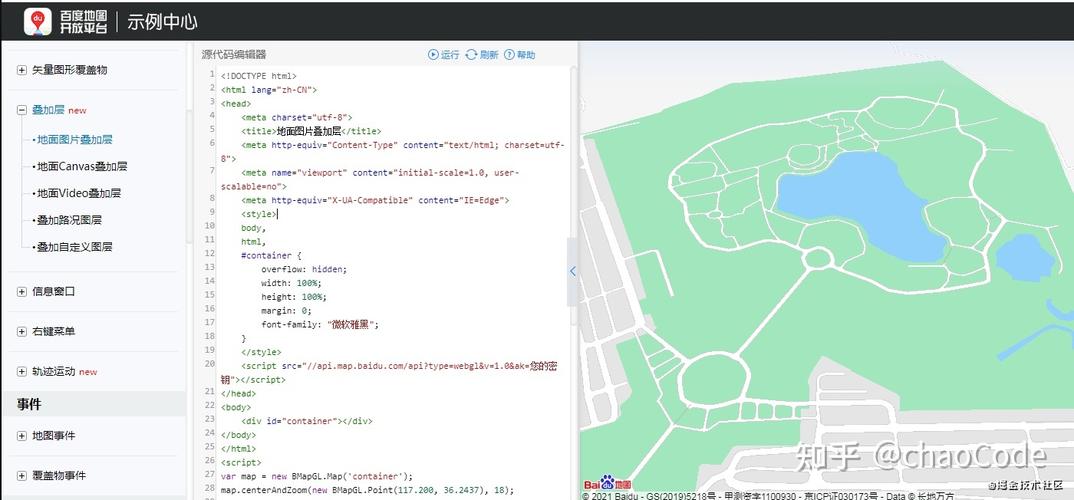This screenshot has width=1074, height=500.
Task: Open the 地面Canvas叠加层 example
Action: pyautogui.click(x=80, y=167)
